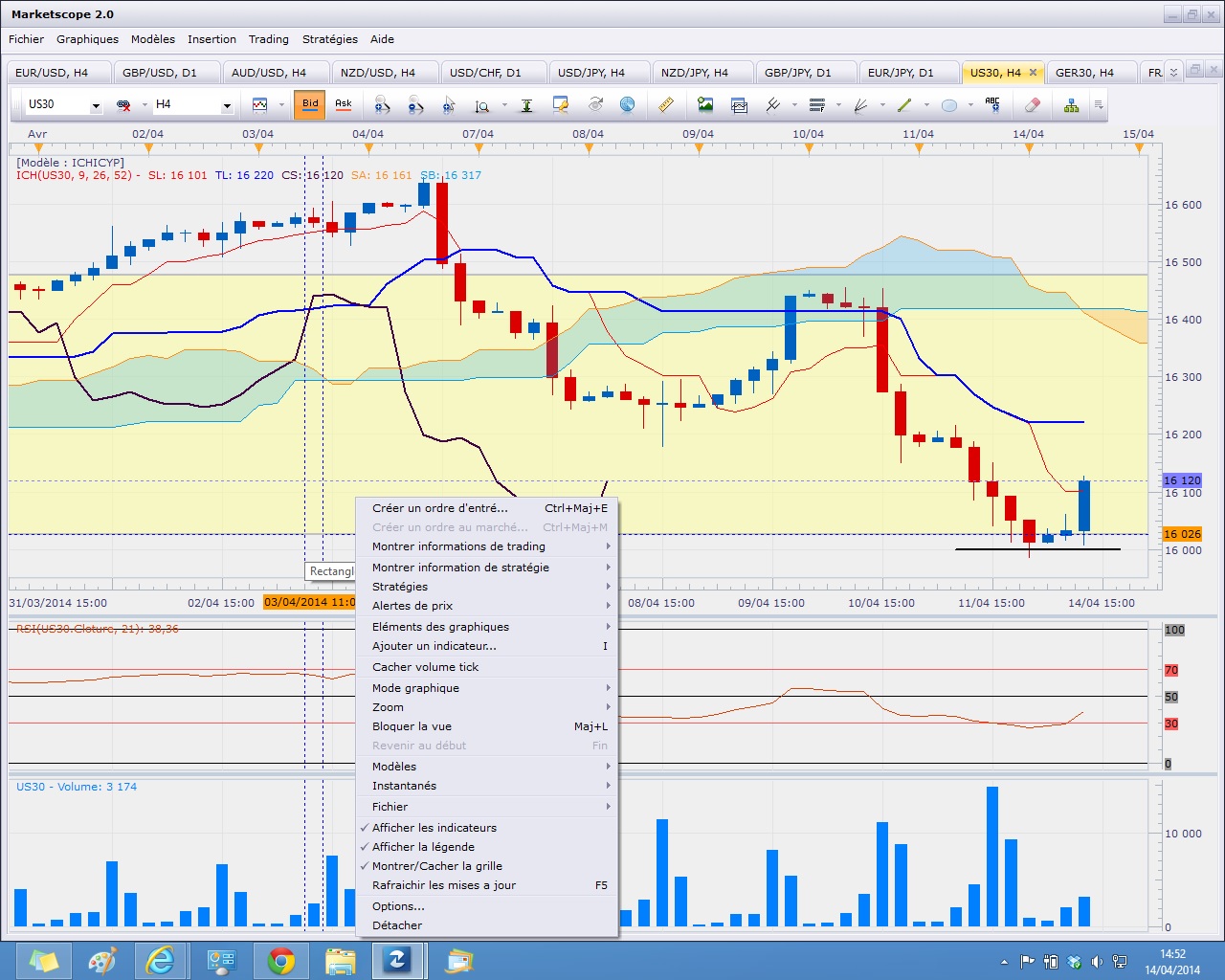Click the zoom out magnifier icon
Image resolution: width=1225 pixels, height=980 pixels.
pyautogui.click(x=415, y=104)
